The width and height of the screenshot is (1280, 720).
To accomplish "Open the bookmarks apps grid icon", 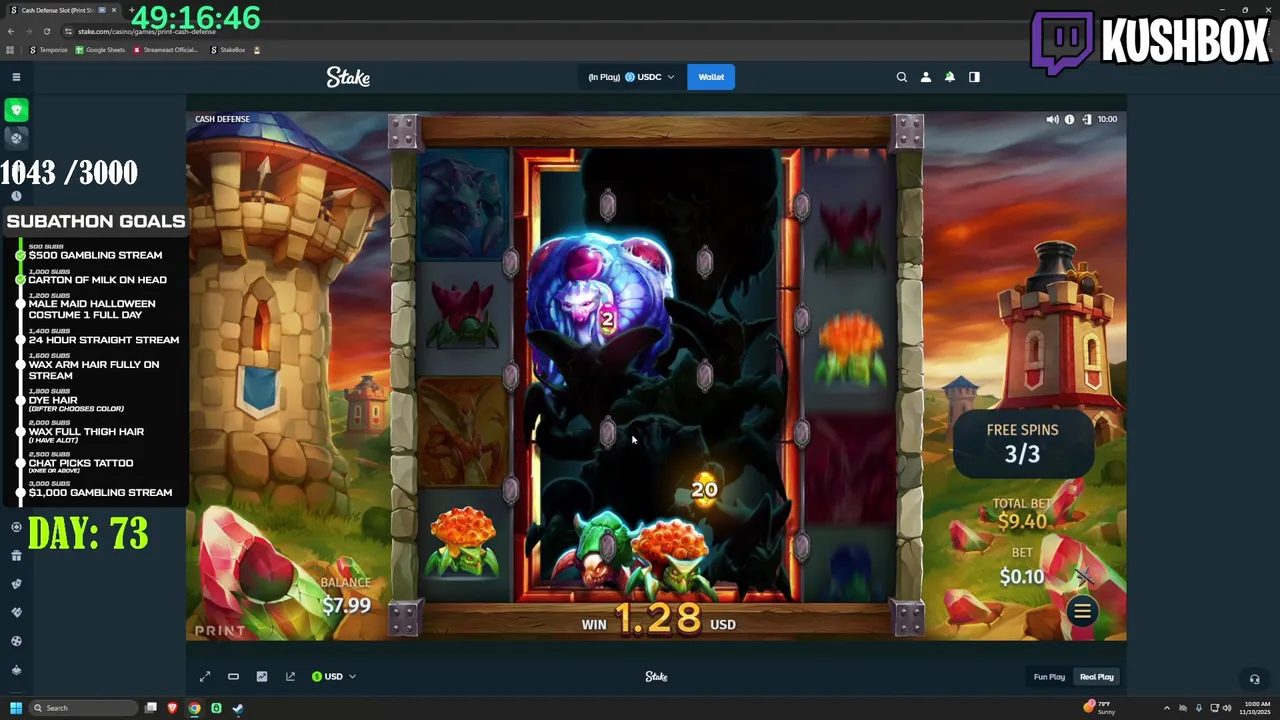I will [11, 50].
